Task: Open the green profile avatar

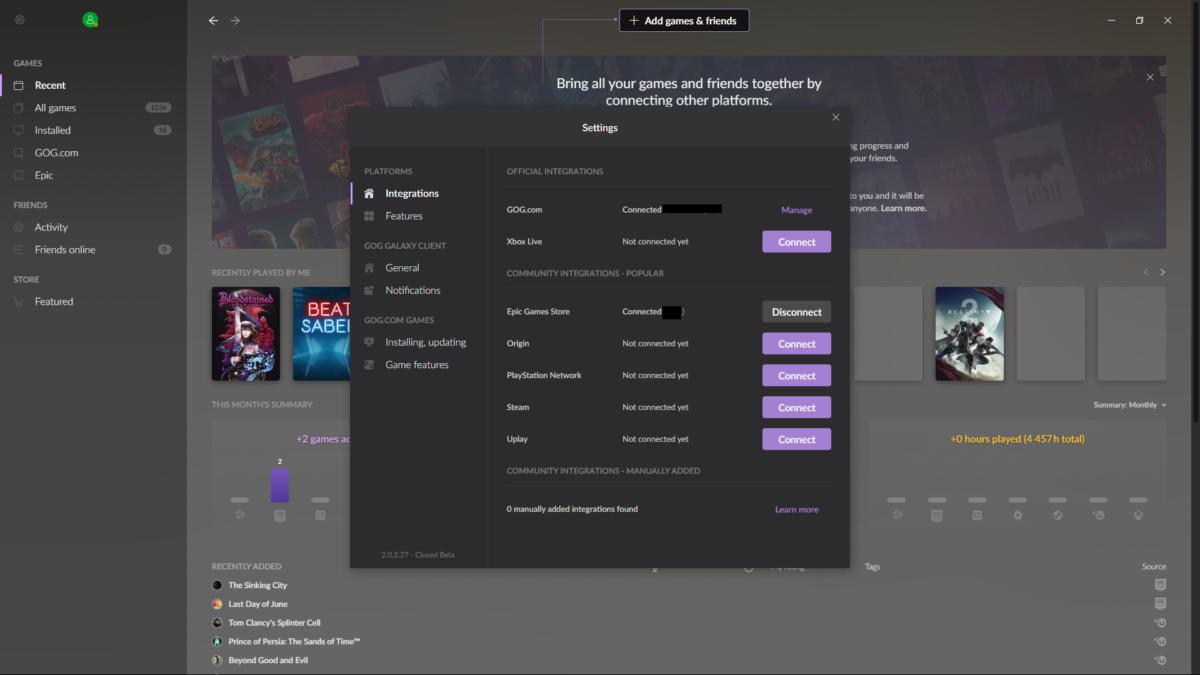Action: pos(90,20)
